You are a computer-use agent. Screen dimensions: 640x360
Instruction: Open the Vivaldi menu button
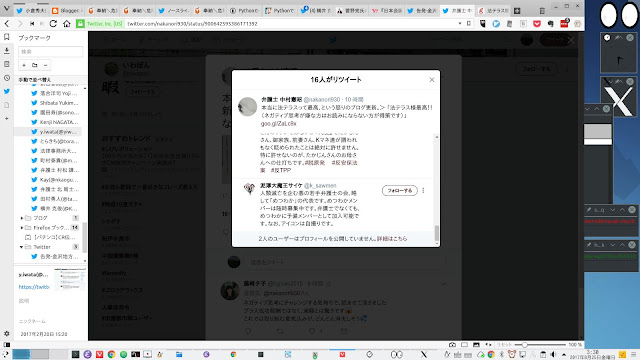(x=6, y=9)
